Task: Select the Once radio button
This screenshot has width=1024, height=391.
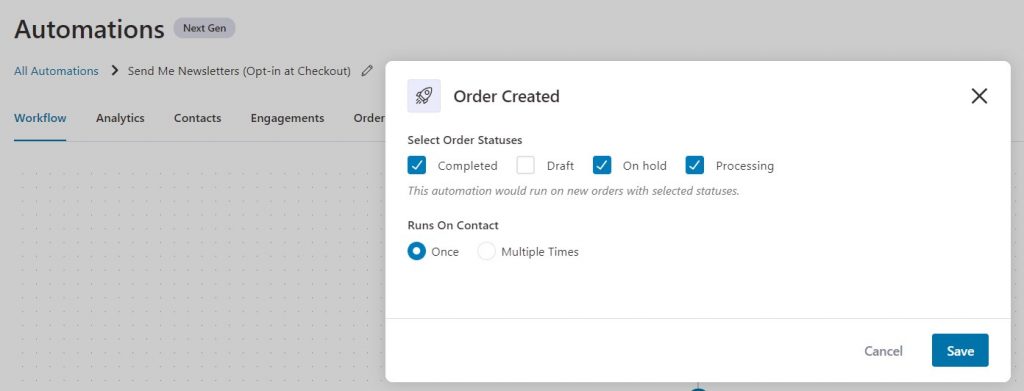Action: [417, 251]
